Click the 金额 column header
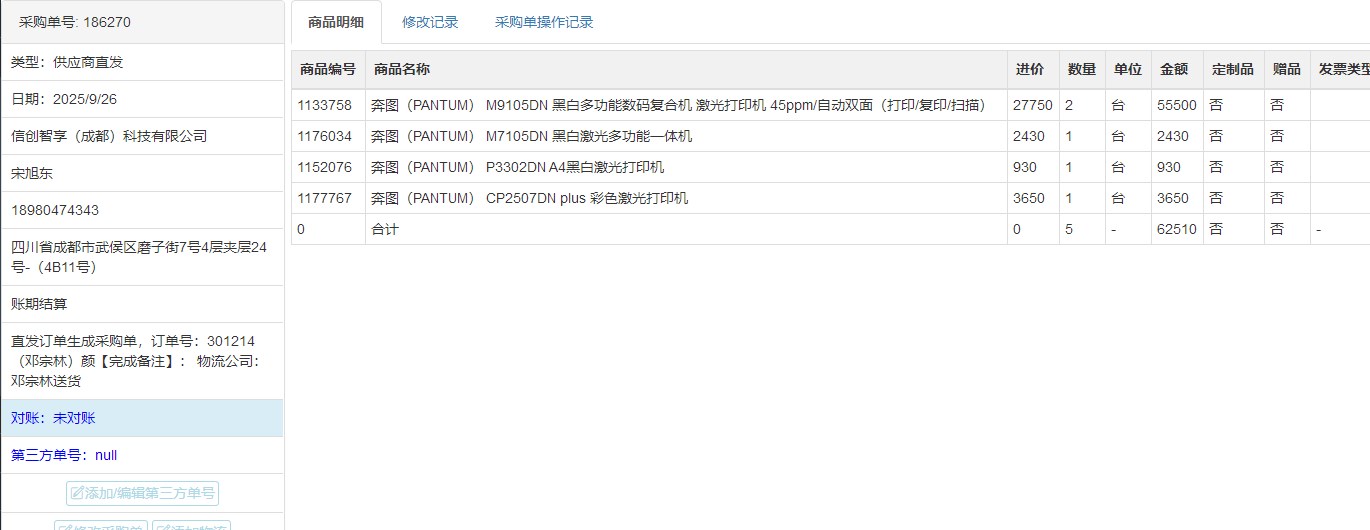The width and height of the screenshot is (1370, 530). 1173,69
